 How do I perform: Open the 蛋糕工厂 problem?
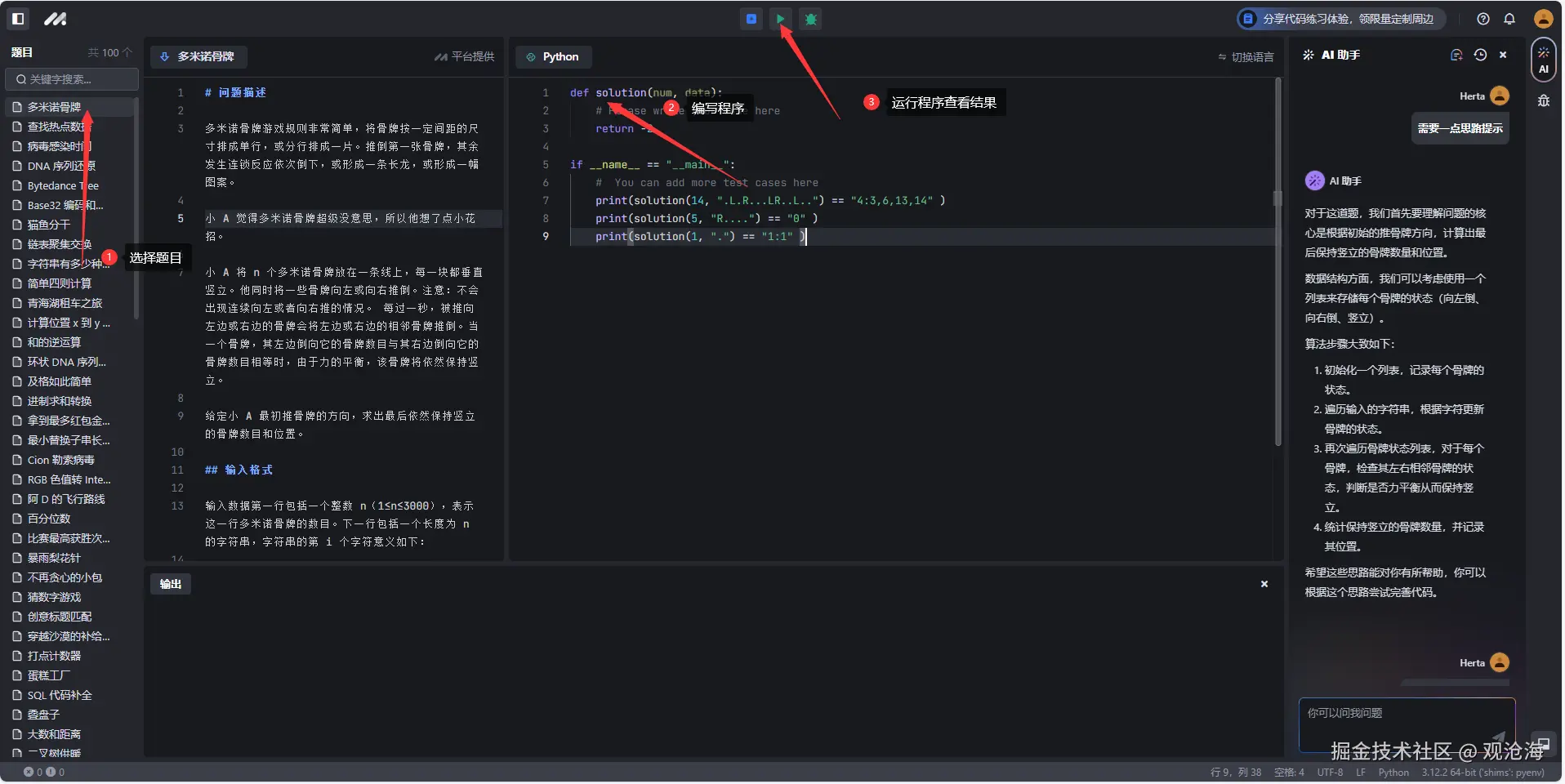(69, 675)
